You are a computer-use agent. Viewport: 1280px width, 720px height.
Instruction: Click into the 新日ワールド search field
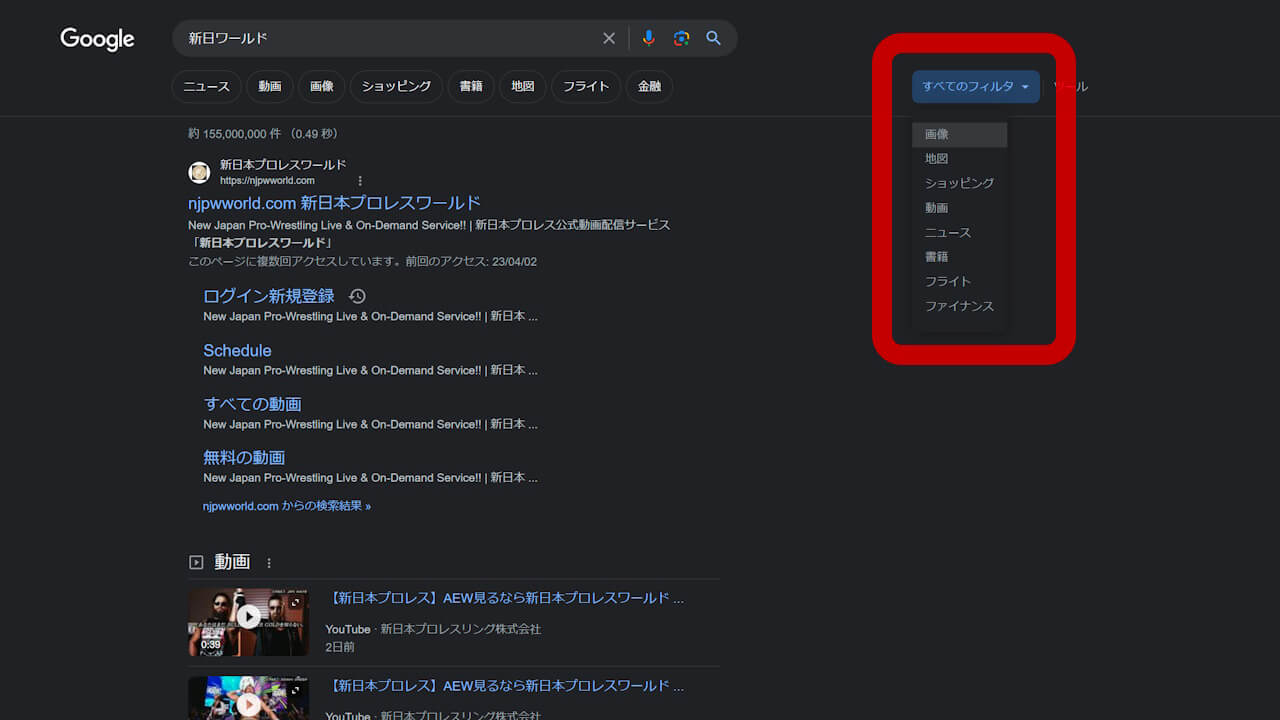coord(390,38)
